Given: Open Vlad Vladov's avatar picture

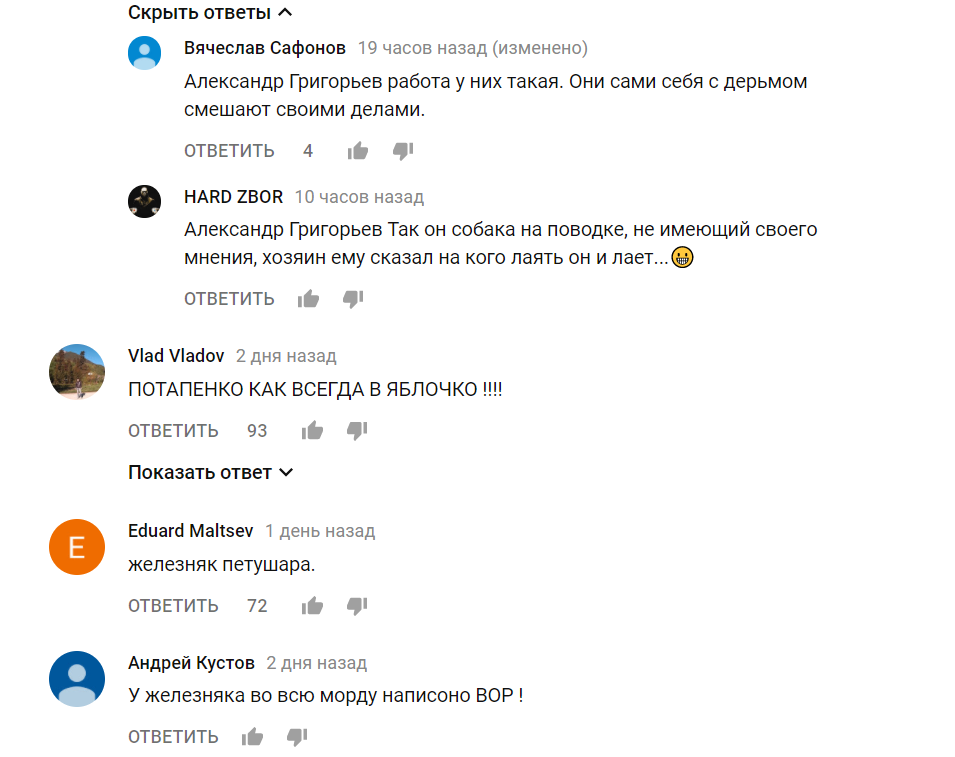Looking at the screenshot, I should tap(77, 371).
